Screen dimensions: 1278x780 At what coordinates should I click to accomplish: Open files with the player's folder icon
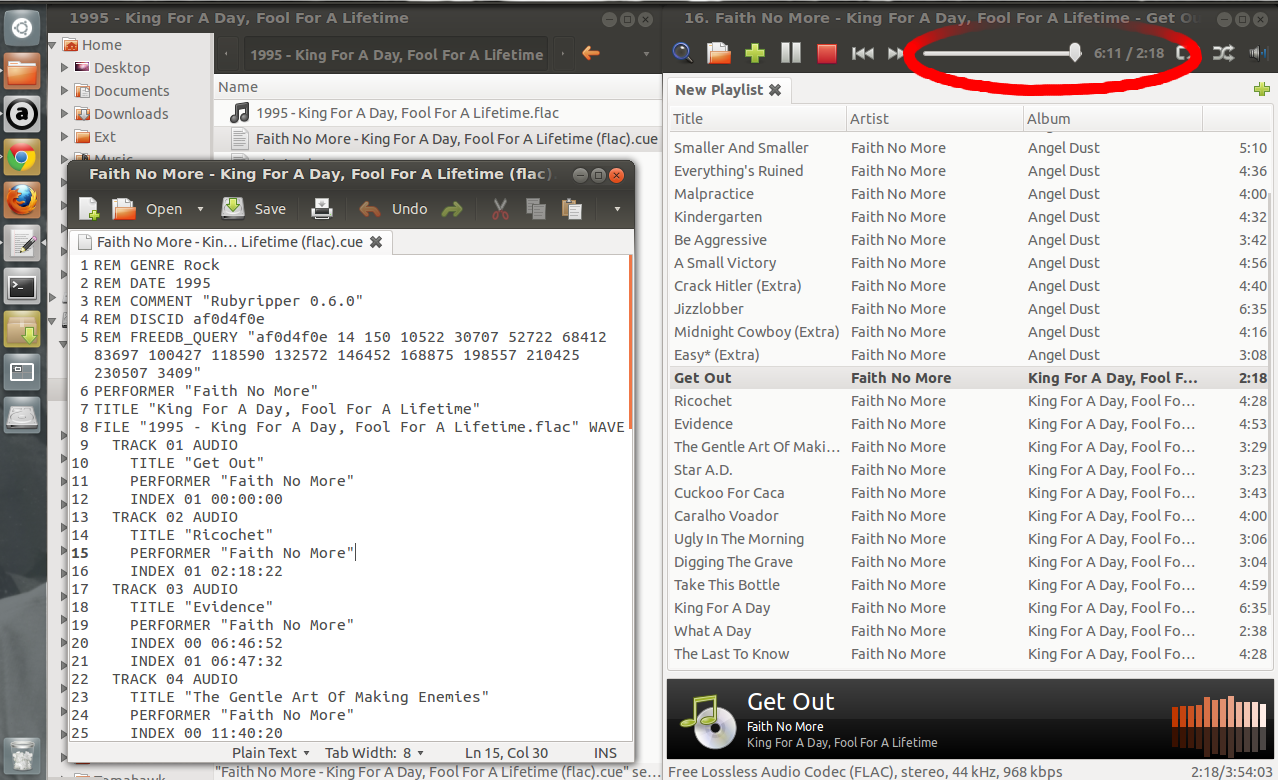tap(718, 53)
